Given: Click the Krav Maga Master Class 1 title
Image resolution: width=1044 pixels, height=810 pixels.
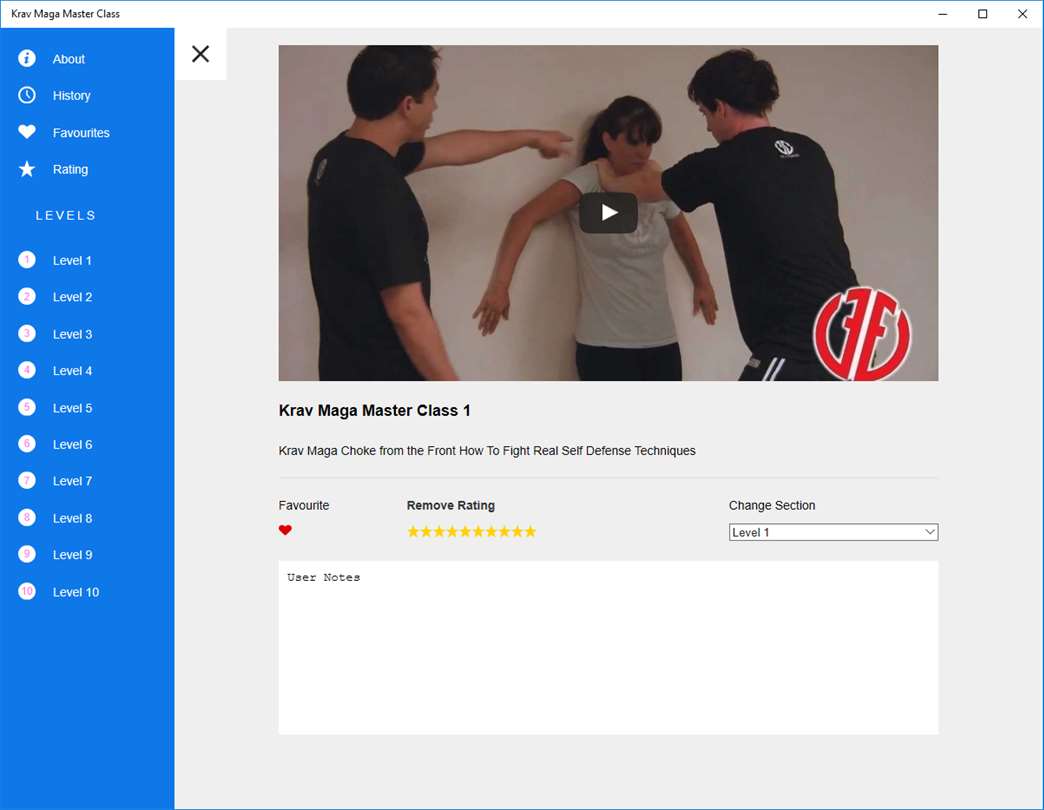Looking at the screenshot, I should 374,411.
